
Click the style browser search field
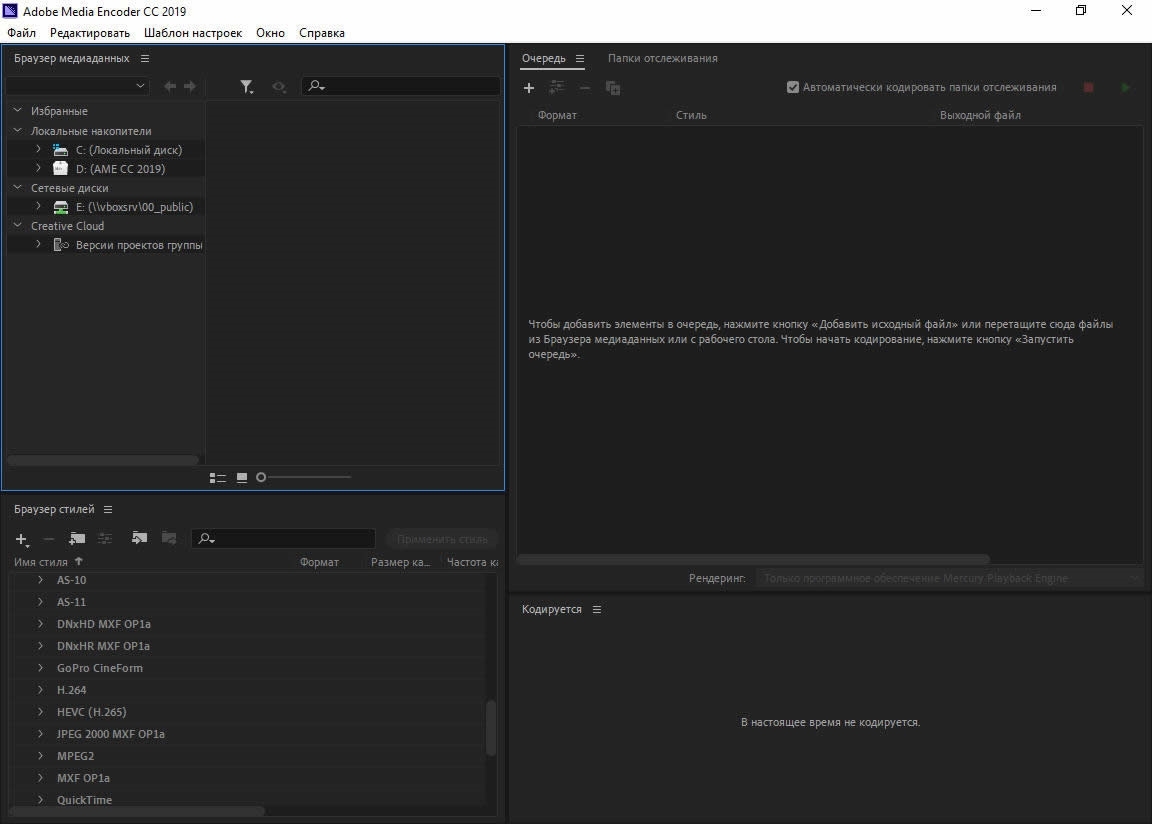(290, 539)
